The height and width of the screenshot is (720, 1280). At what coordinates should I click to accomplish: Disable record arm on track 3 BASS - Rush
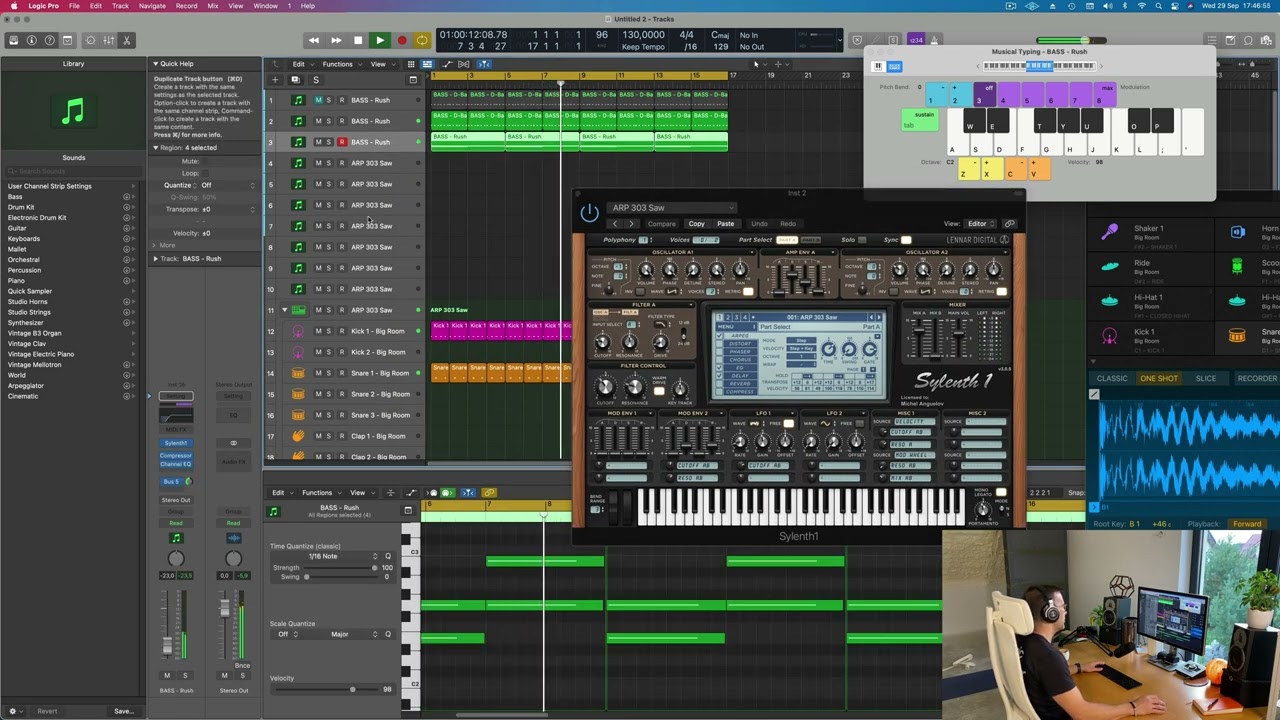(341, 142)
